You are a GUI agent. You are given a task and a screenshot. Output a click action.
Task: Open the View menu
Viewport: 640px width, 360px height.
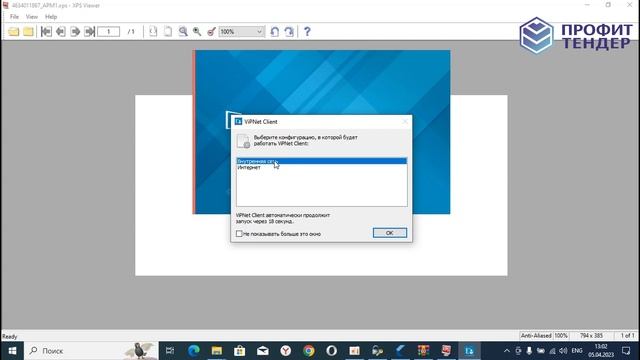(31, 17)
